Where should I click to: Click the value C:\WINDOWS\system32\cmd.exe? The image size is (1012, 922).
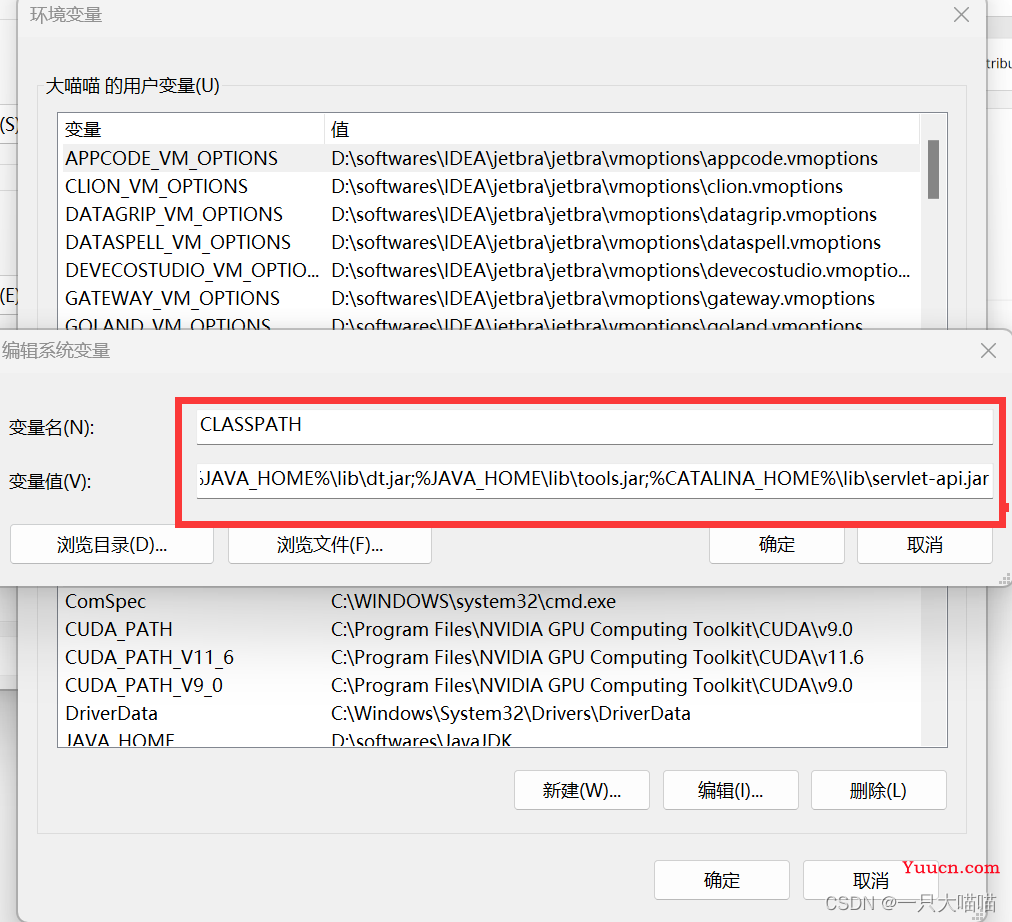pos(473,601)
